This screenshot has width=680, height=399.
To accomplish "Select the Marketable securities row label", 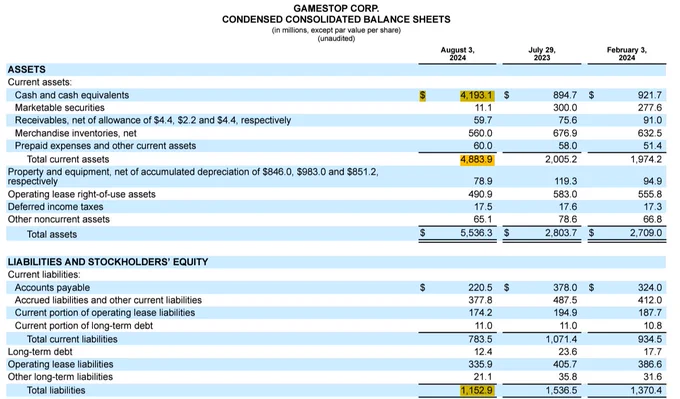I will 59,108.
